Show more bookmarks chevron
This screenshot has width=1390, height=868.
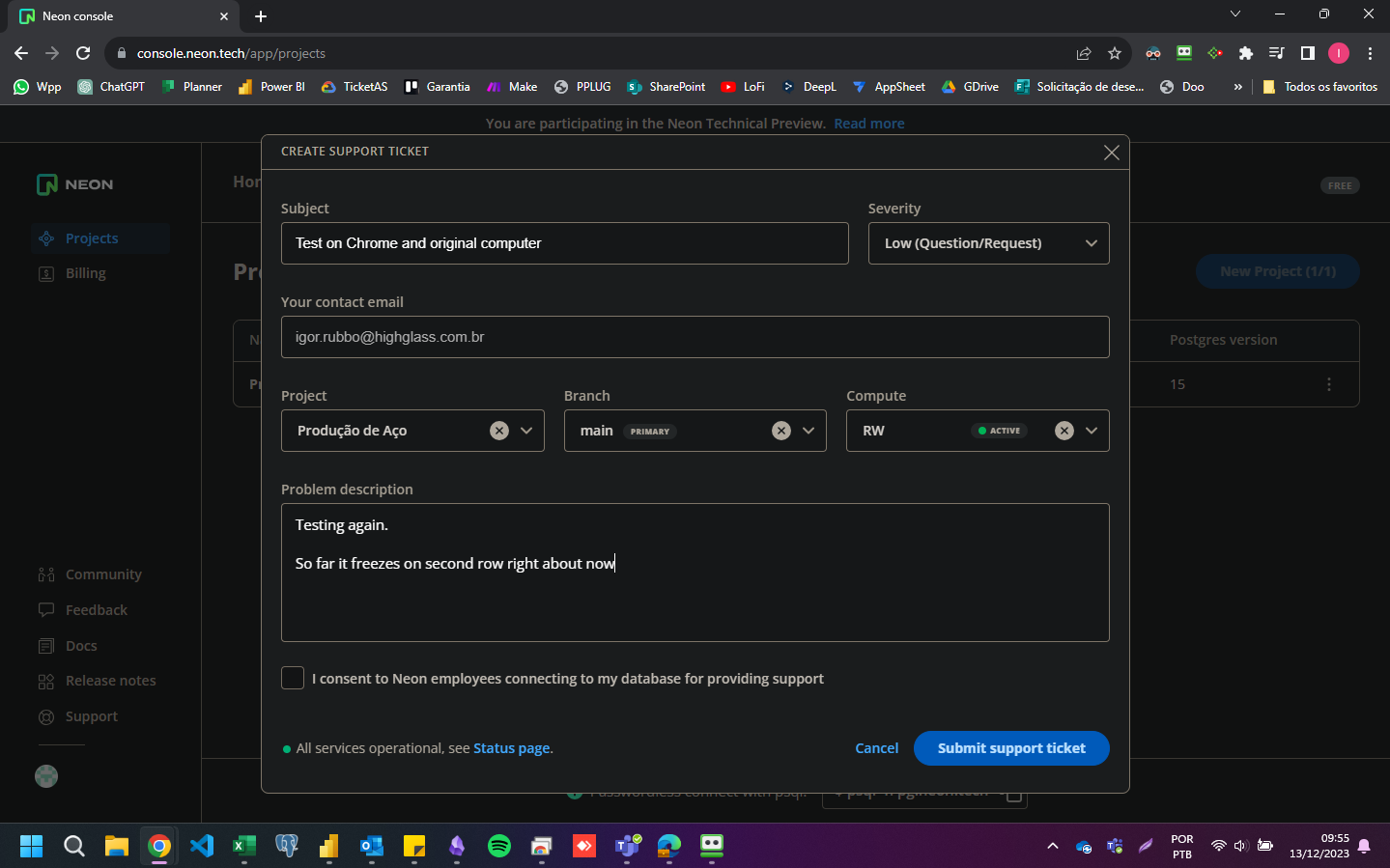(1237, 87)
